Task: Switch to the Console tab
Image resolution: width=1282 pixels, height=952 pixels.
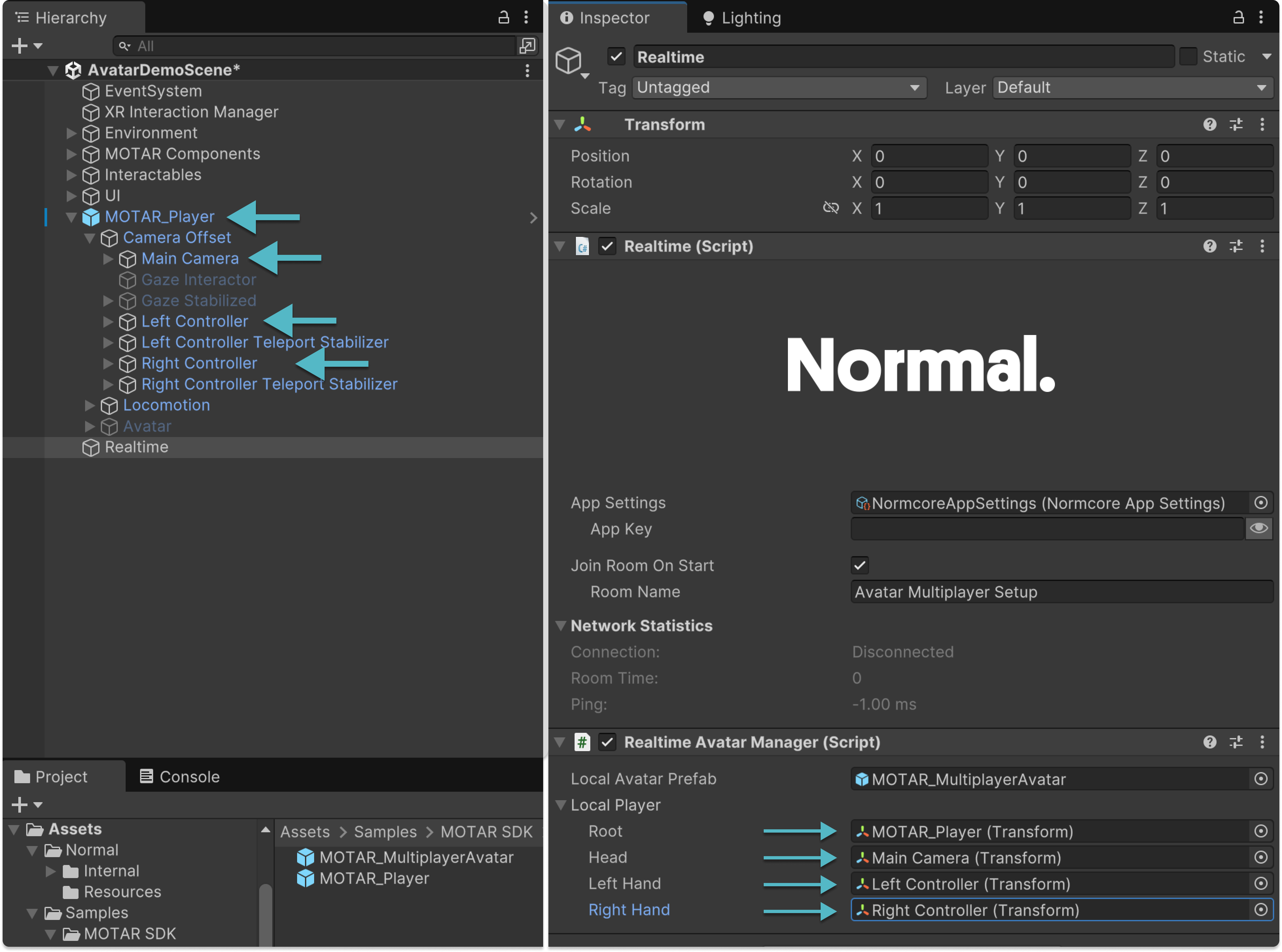Action: (180, 776)
